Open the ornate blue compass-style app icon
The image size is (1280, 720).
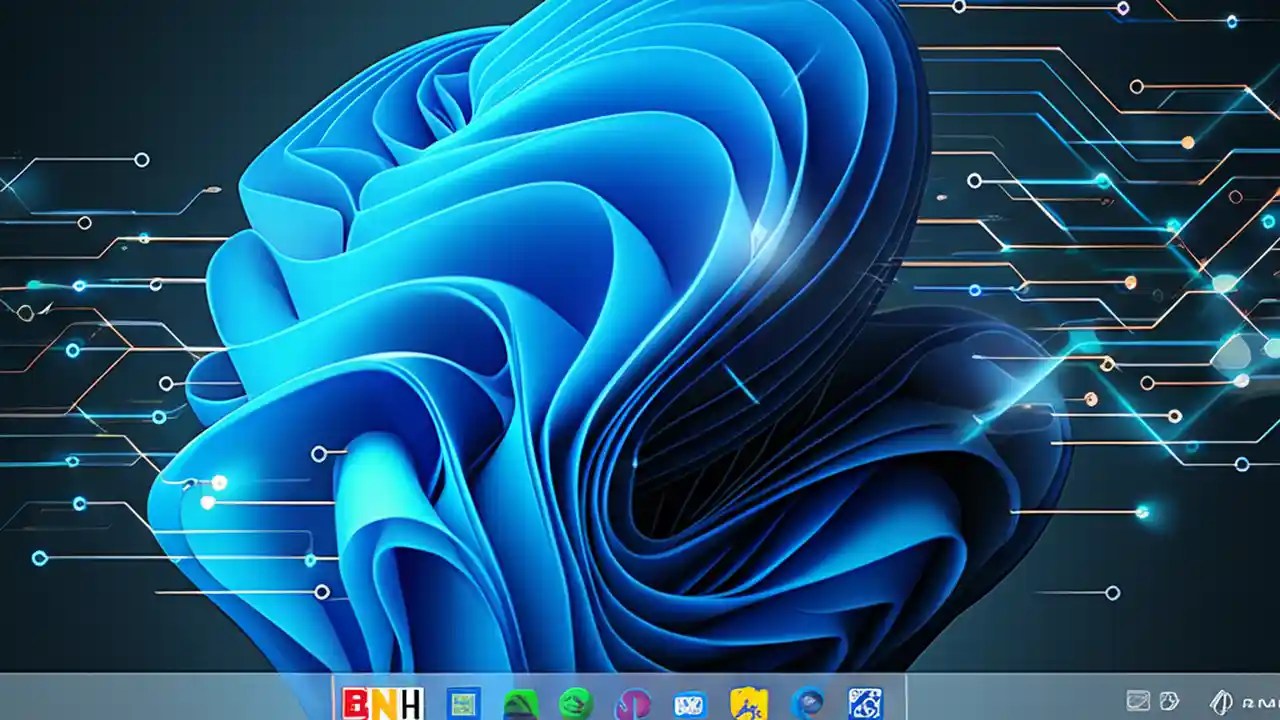pyautogui.click(x=864, y=705)
